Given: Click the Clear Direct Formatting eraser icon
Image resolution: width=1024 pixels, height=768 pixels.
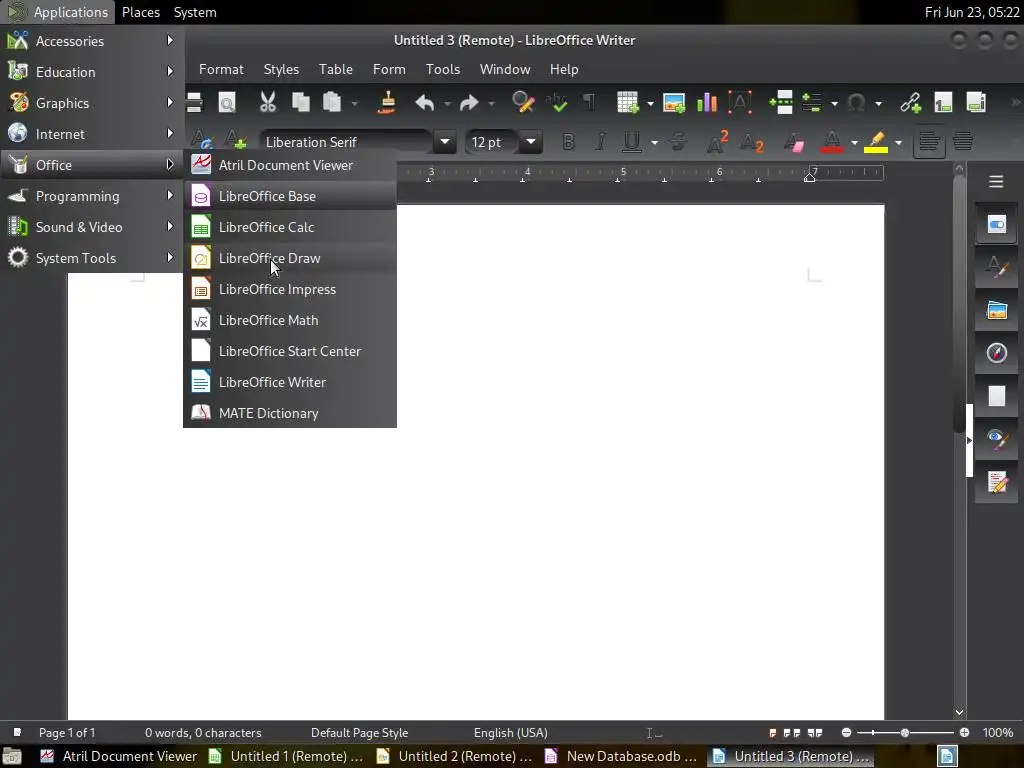Looking at the screenshot, I should pos(793,142).
